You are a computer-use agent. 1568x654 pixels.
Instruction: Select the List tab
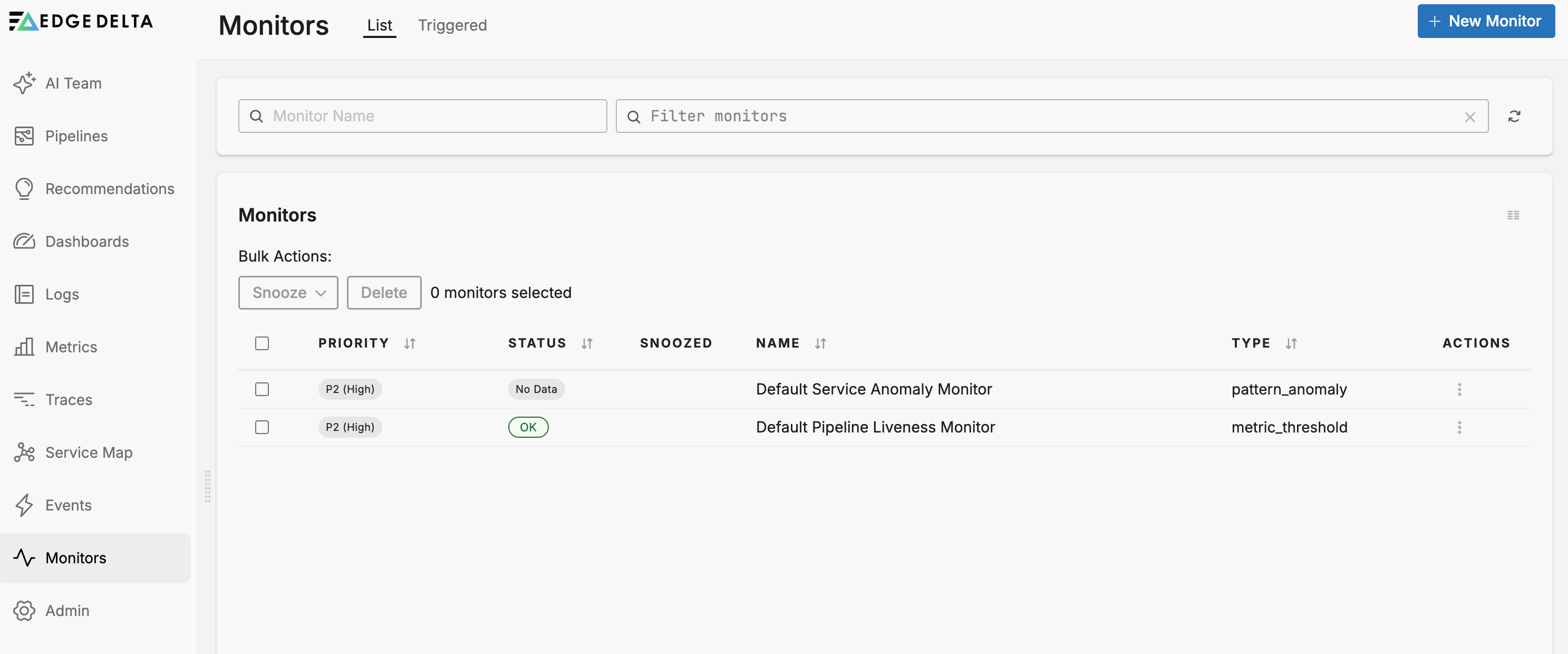(379, 25)
